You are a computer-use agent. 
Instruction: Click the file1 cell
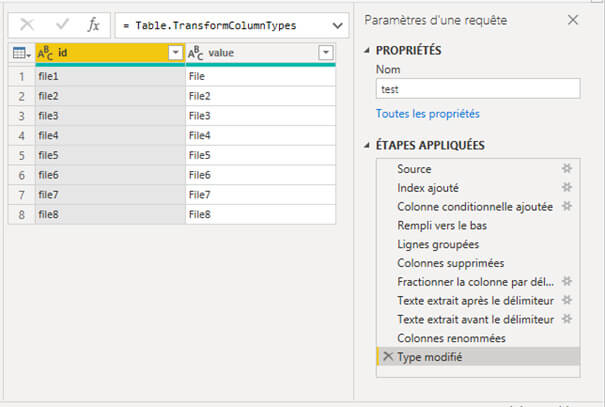coord(110,76)
